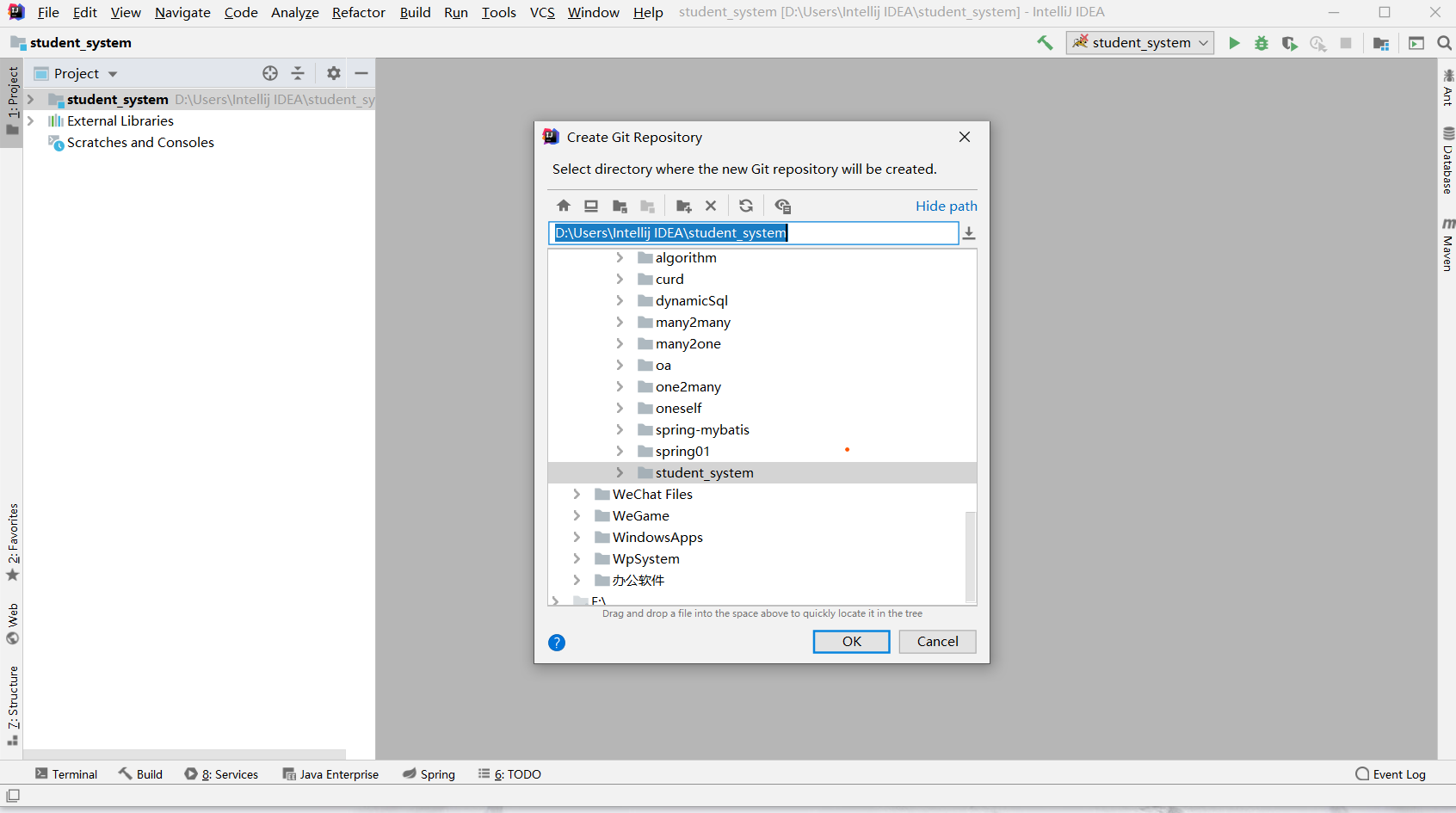Select project directory icon in dialog

pos(620,206)
